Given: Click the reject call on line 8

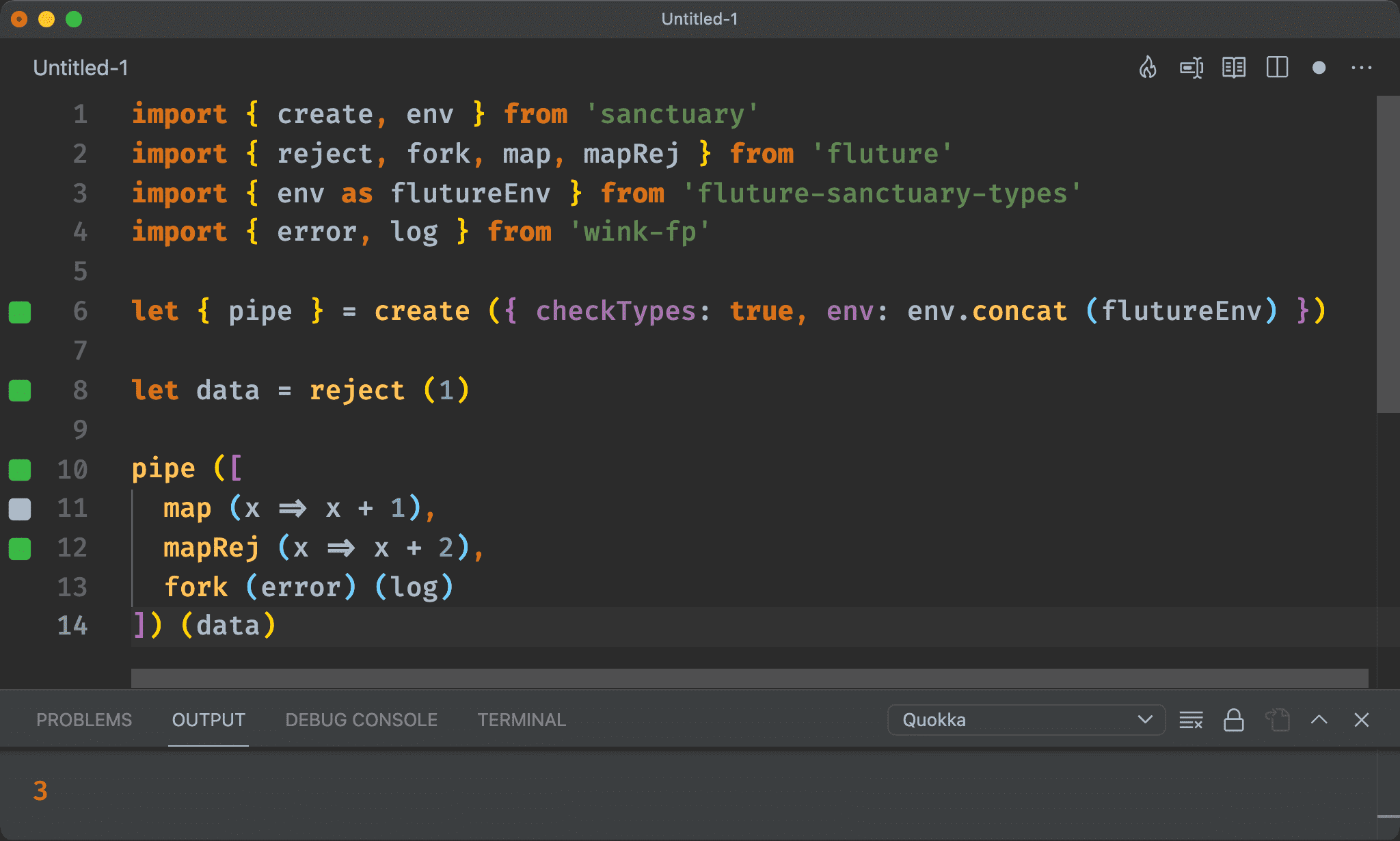Looking at the screenshot, I should click(x=357, y=390).
